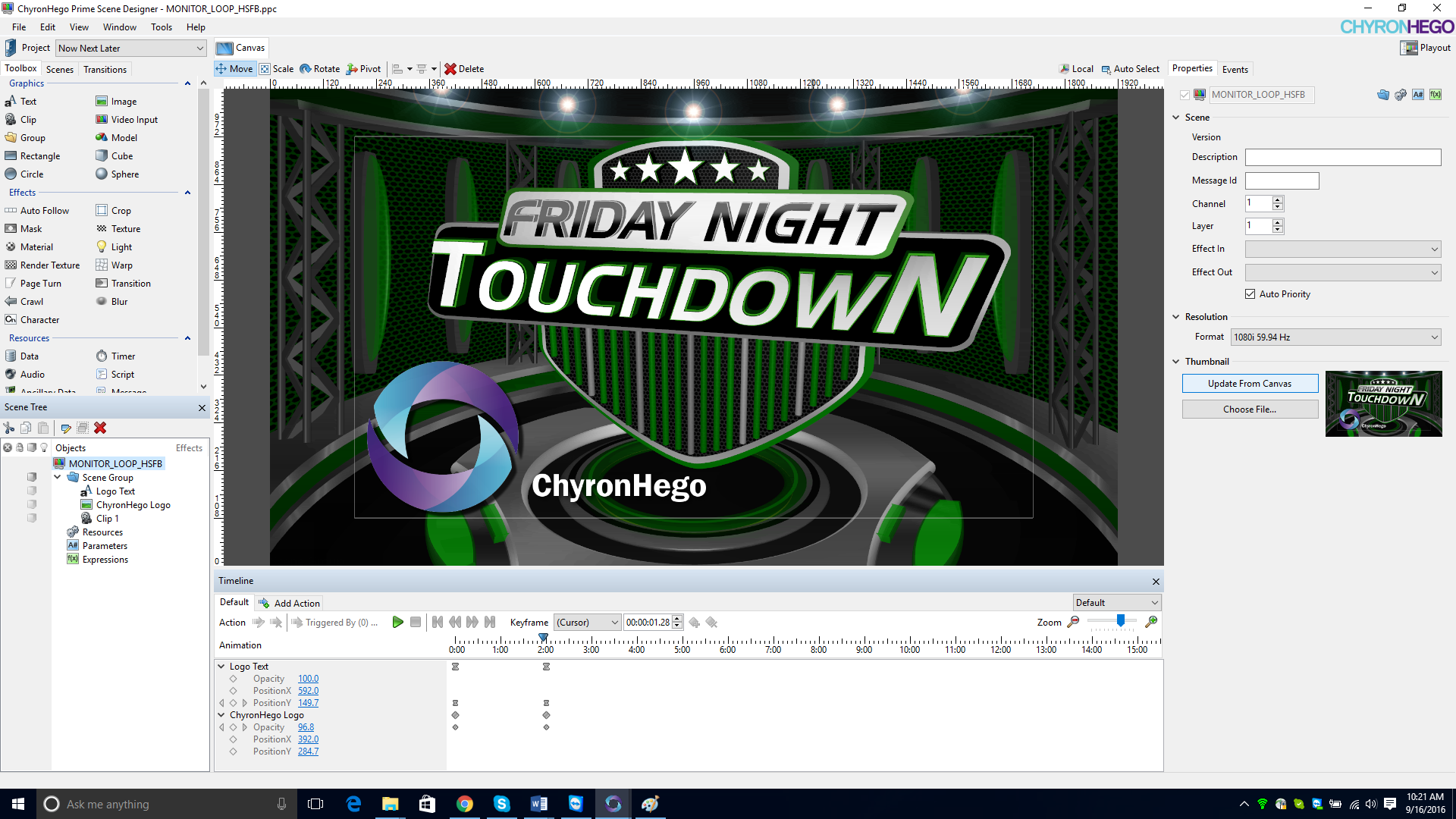The image size is (1456, 819).
Task: Toggle the Auto Priority checkbox
Action: pyautogui.click(x=1250, y=294)
